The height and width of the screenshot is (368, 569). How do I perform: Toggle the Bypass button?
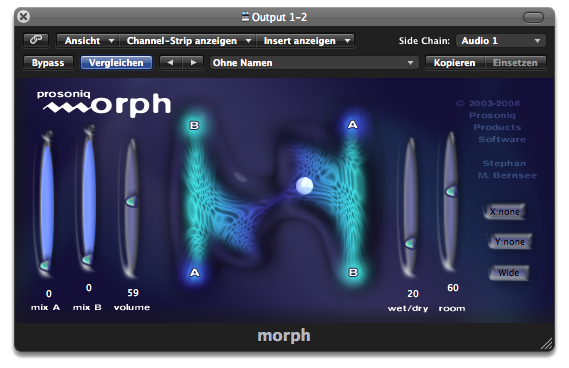click(x=48, y=63)
